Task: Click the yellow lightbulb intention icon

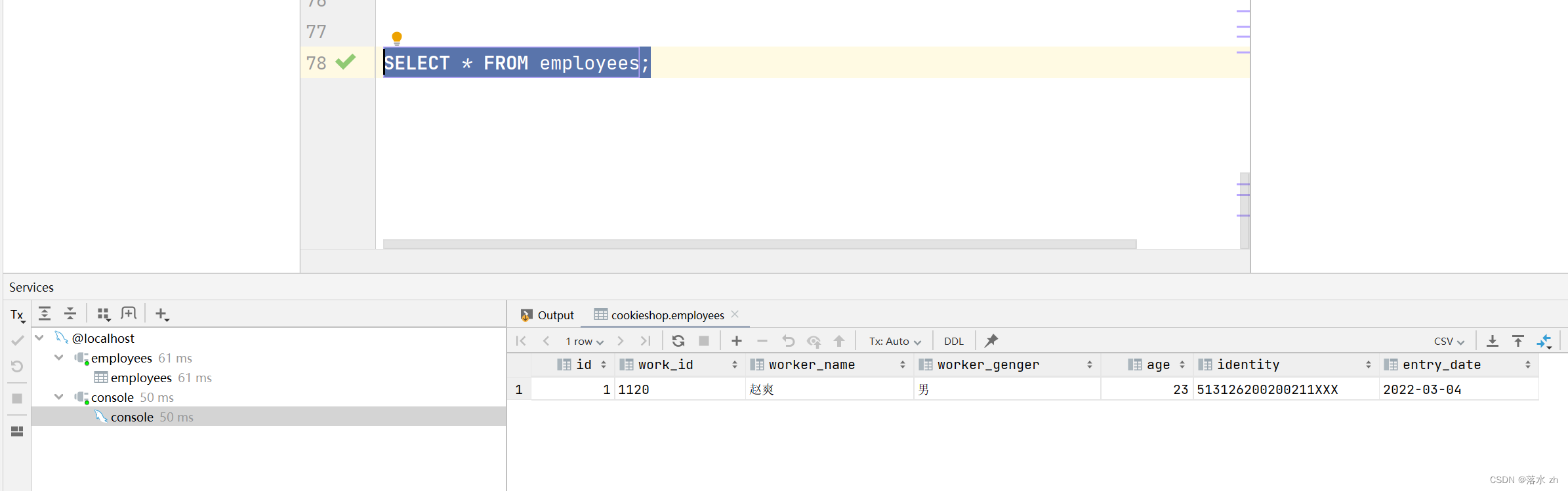Action: point(397,38)
